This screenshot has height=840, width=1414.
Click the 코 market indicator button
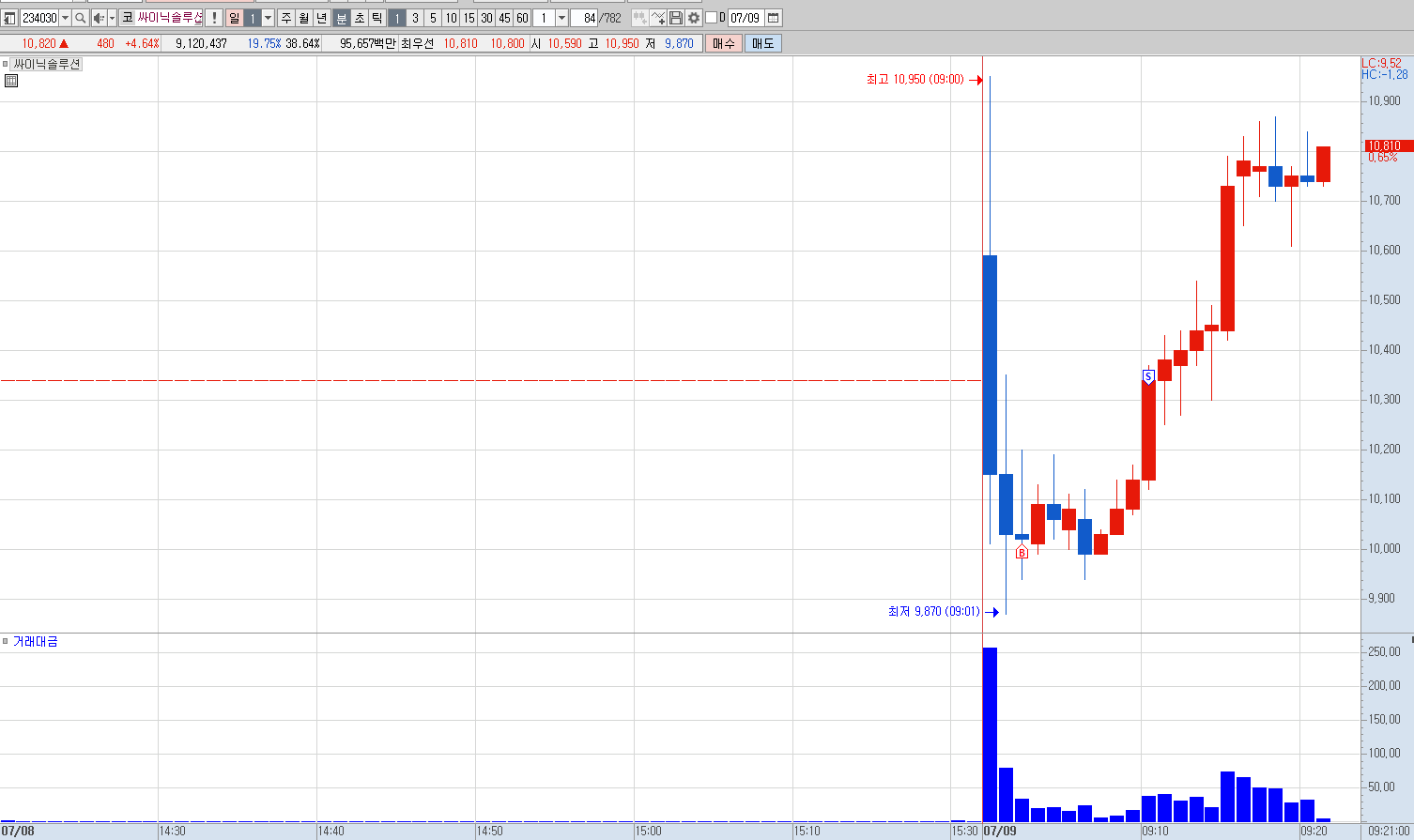click(x=127, y=18)
